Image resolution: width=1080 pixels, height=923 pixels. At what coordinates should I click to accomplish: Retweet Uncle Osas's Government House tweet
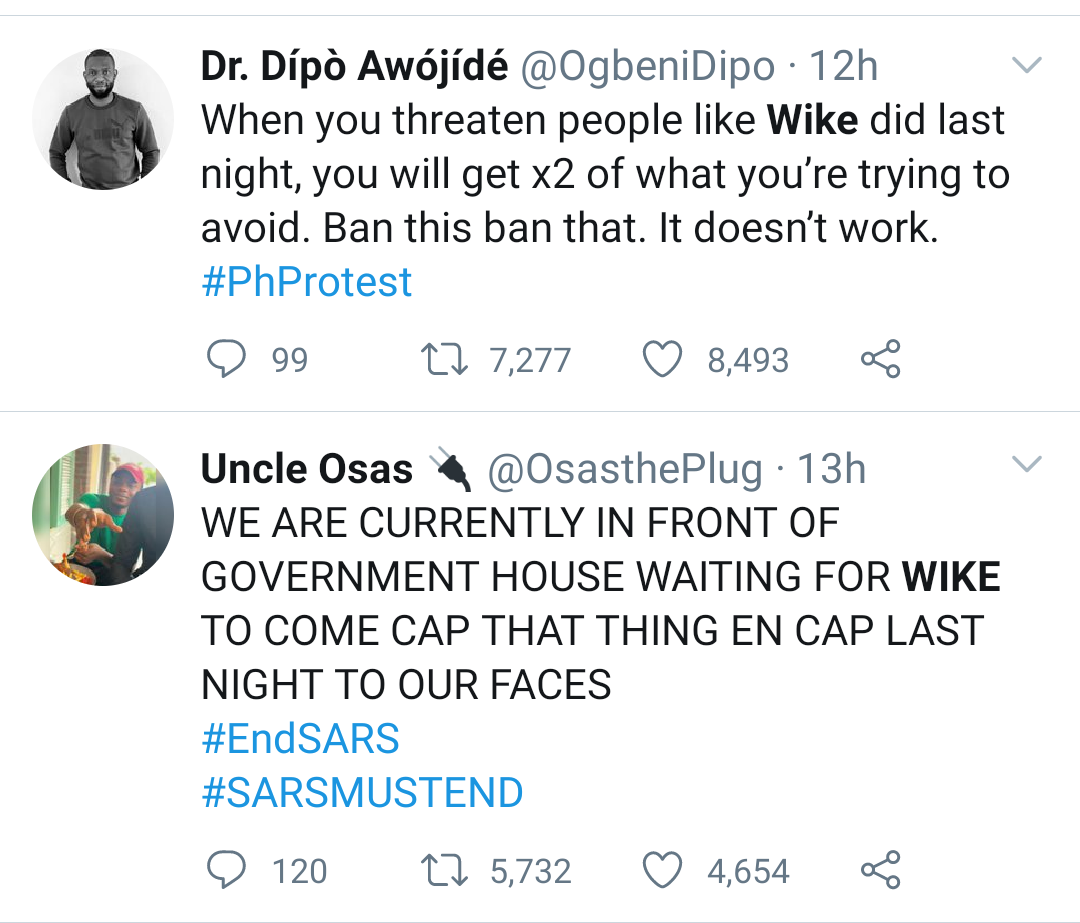tap(446, 870)
